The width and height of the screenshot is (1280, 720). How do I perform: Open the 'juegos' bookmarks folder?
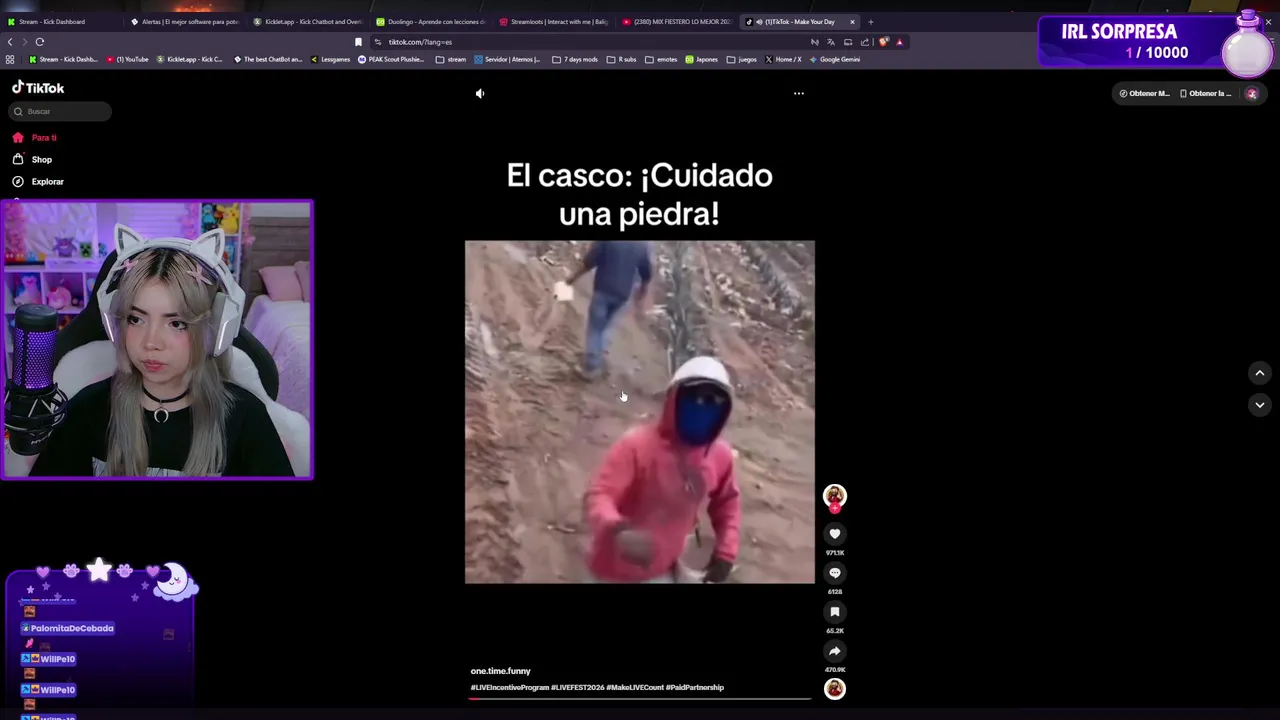(x=742, y=59)
